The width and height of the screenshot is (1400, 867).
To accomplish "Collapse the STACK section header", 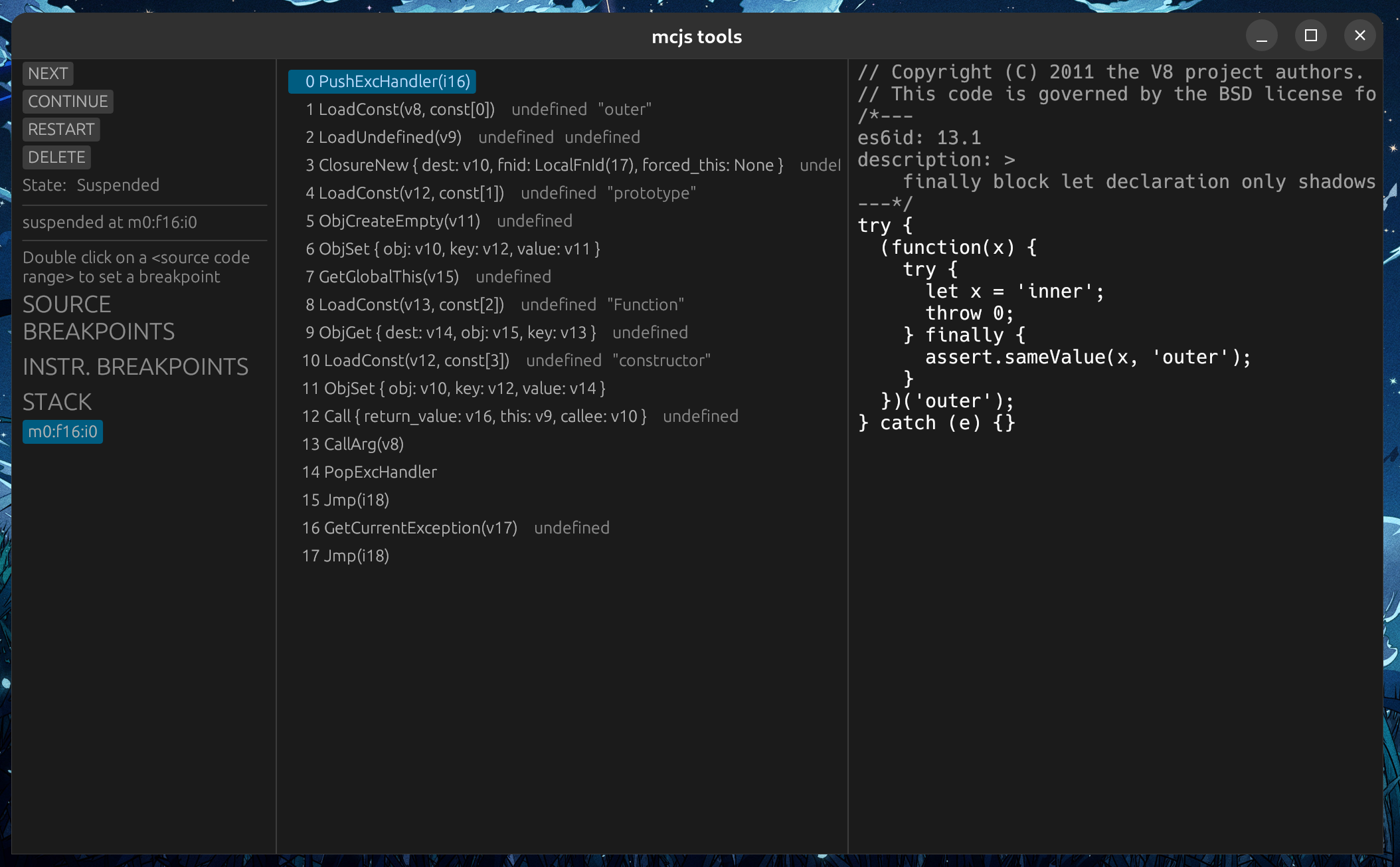I will (57, 401).
